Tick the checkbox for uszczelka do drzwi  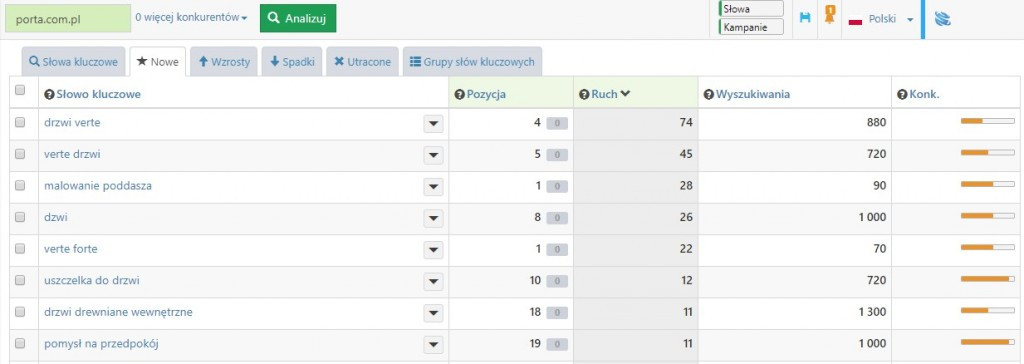tap(20, 280)
